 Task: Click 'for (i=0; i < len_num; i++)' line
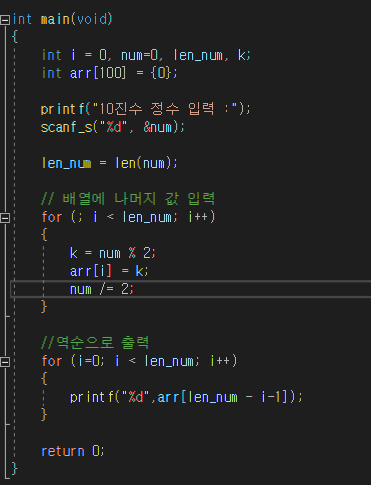click(139, 361)
